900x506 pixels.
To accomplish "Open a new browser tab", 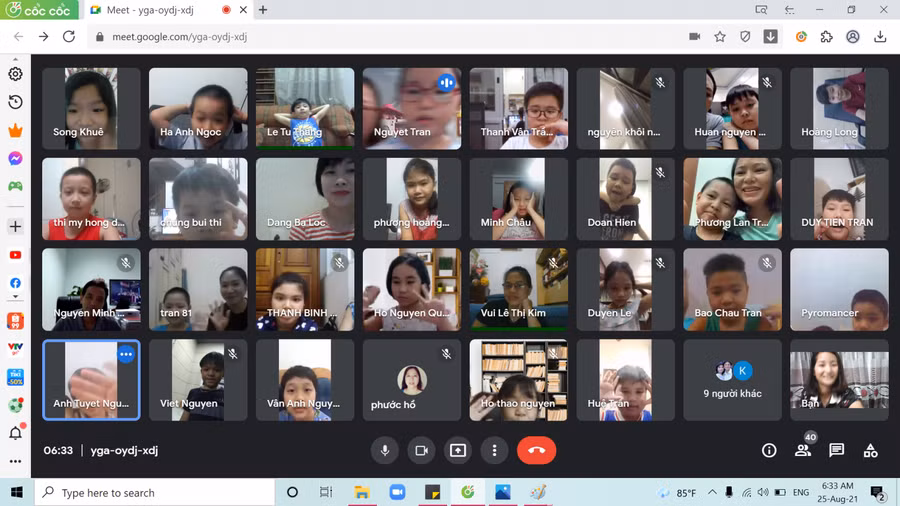I will (263, 10).
